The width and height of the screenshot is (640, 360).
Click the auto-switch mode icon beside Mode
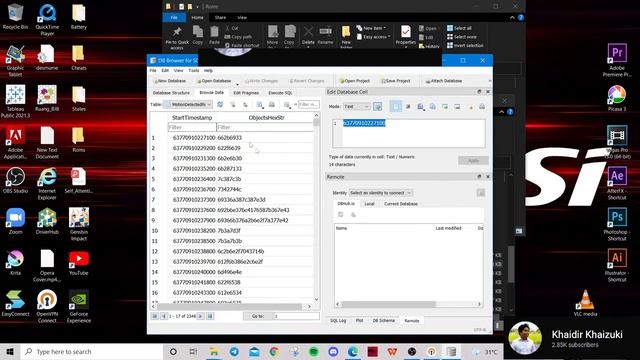378,107
